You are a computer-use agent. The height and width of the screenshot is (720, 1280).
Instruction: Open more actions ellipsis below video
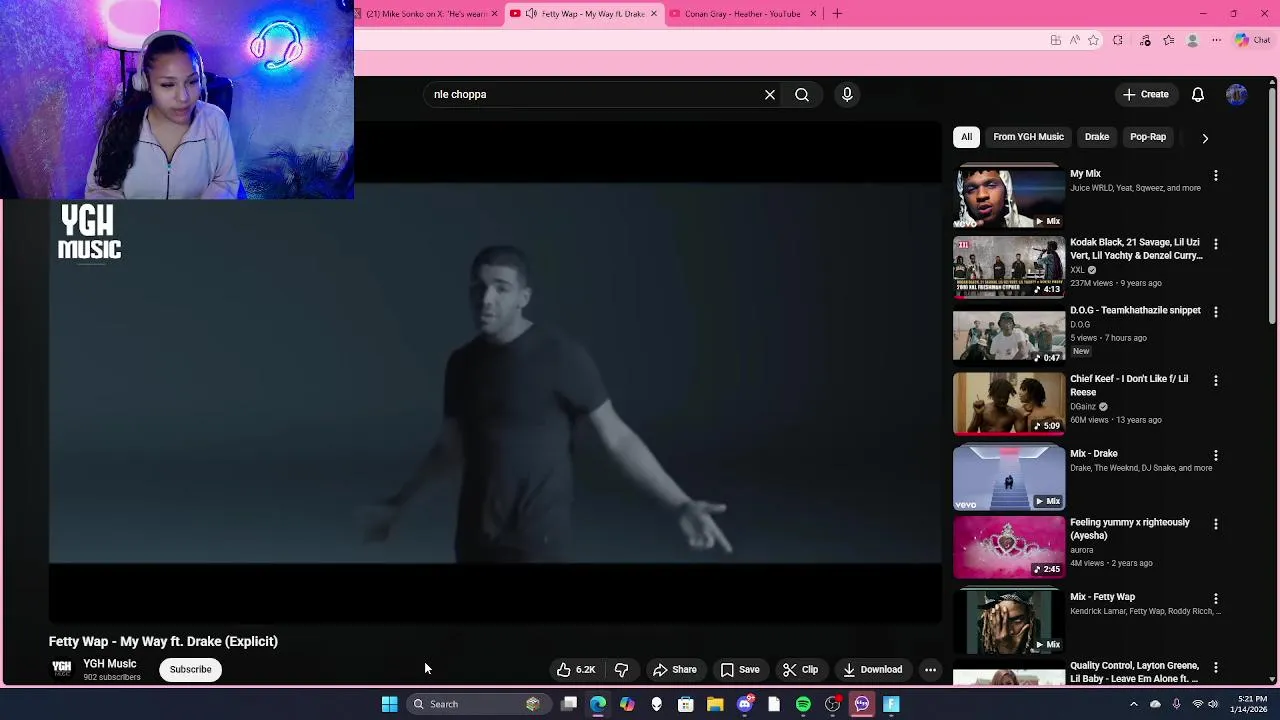click(x=930, y=670)
